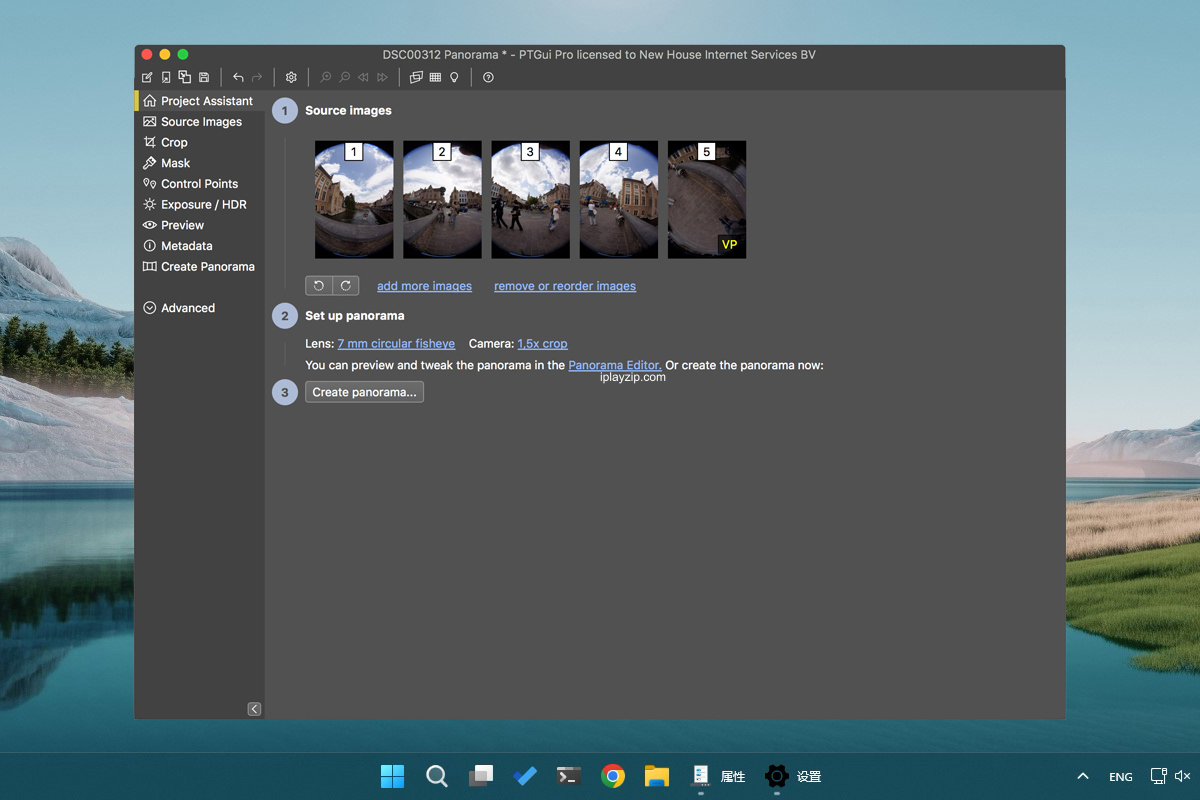Open the Crop section

point(199,143)
